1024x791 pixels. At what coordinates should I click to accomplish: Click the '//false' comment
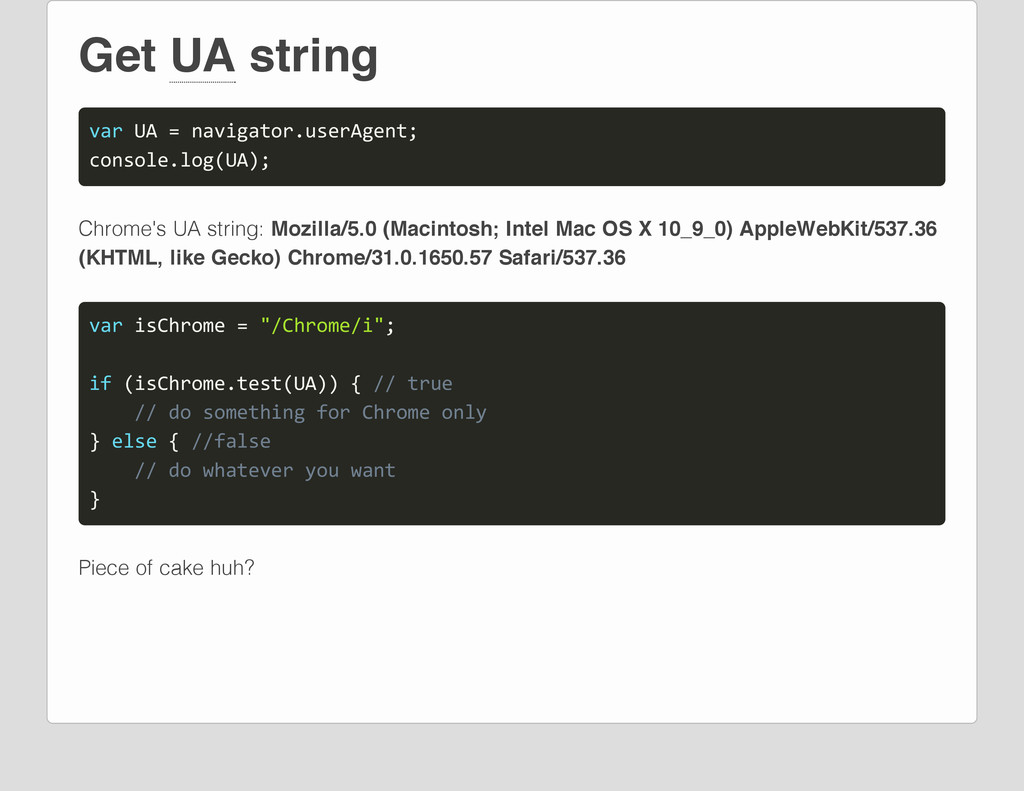(231, 442)
